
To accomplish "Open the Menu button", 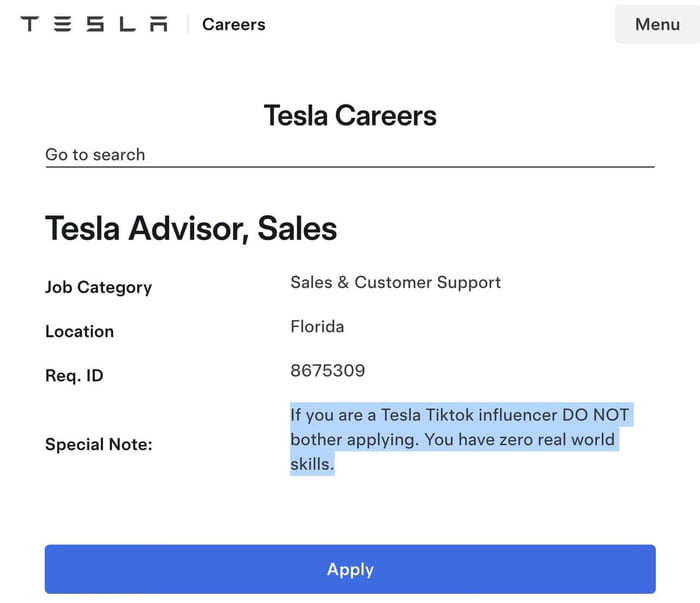I will (657, 24).
